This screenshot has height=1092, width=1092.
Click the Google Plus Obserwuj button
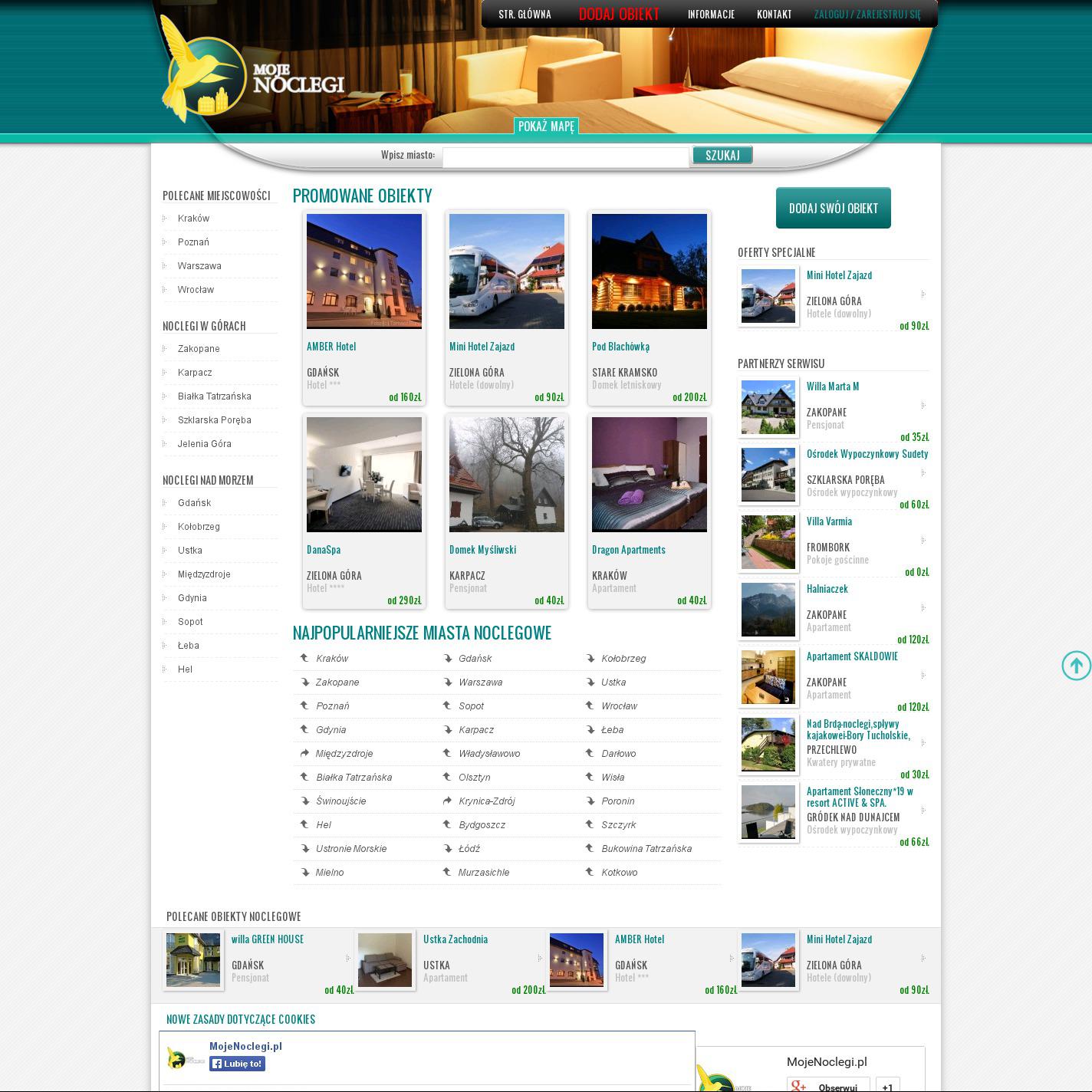click(828, 1086)
